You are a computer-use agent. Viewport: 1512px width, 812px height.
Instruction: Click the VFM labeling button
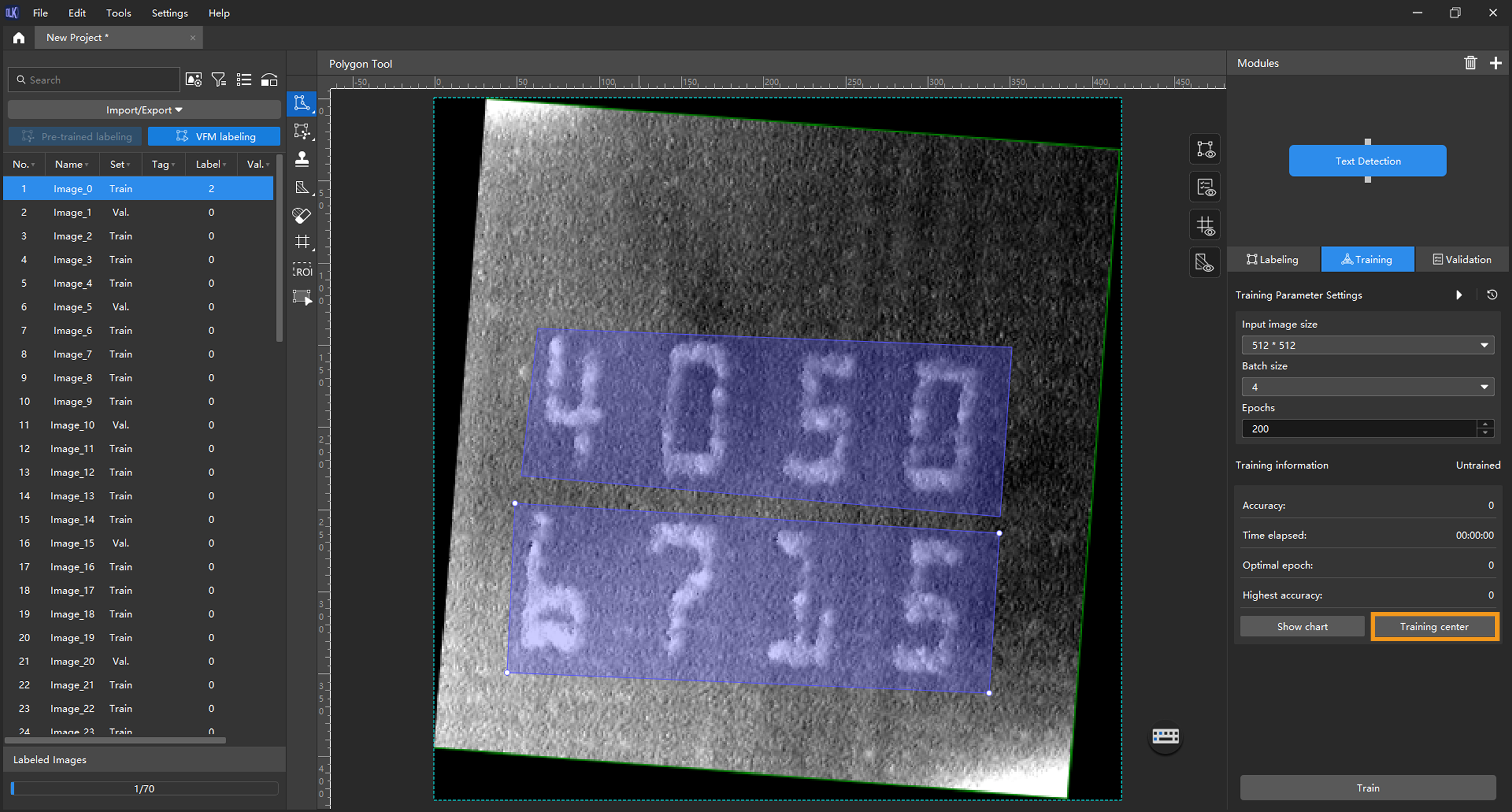214,136
